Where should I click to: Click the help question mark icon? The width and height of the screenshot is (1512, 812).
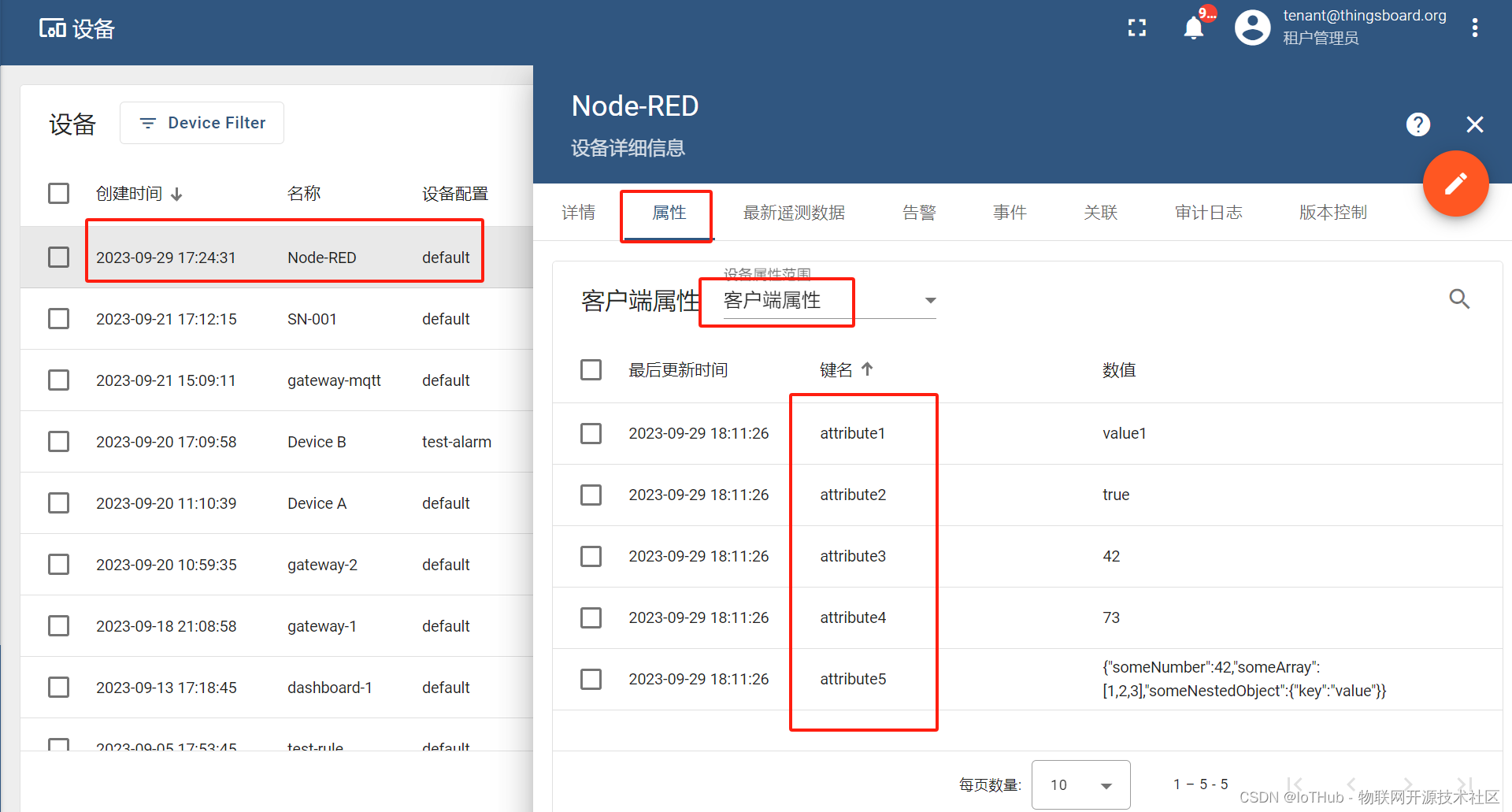point(1417,124)
